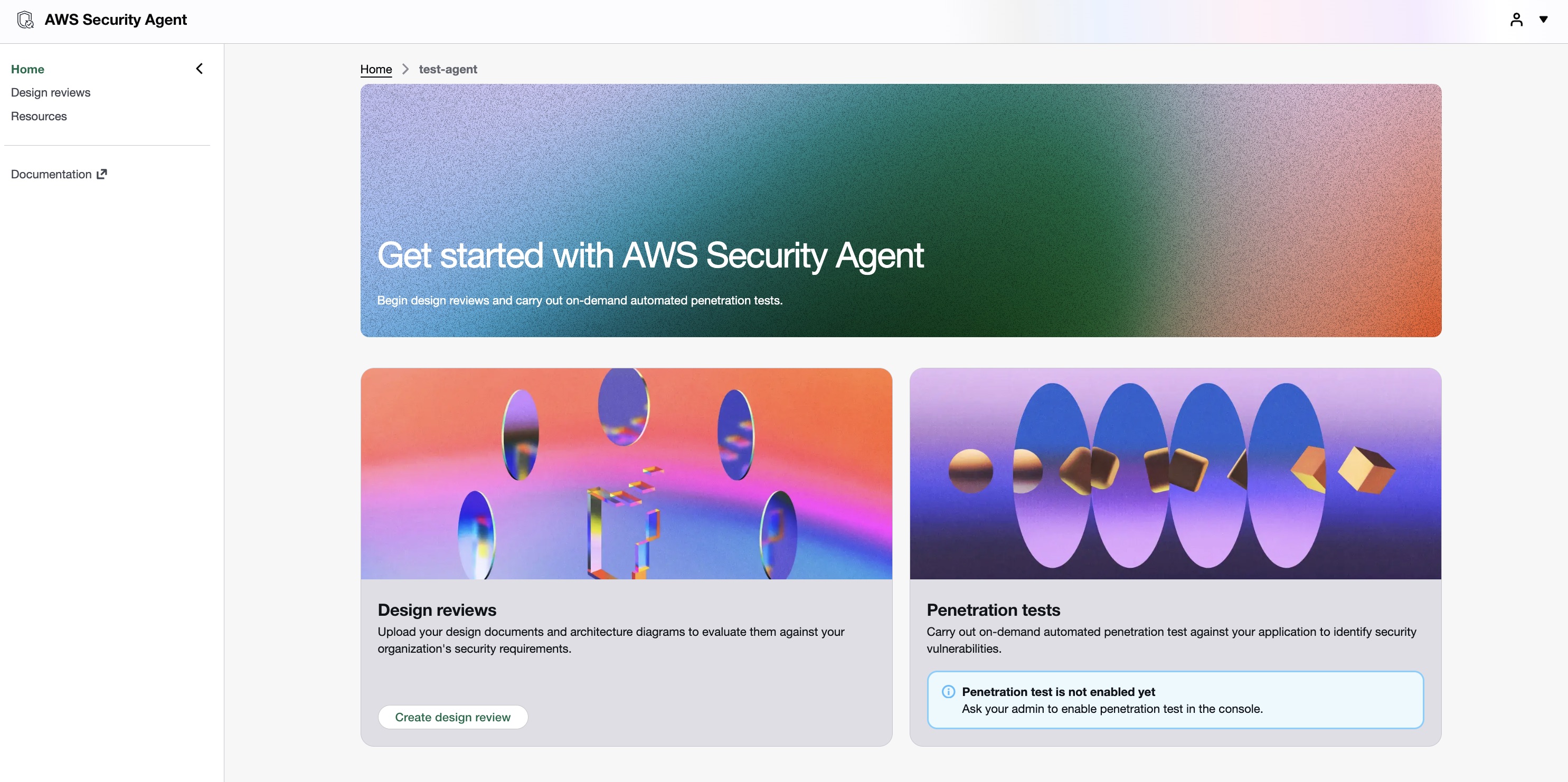Screen dimensions: 1568x782
Task: Go to Home in sidebar
Action: coord(27,69)
